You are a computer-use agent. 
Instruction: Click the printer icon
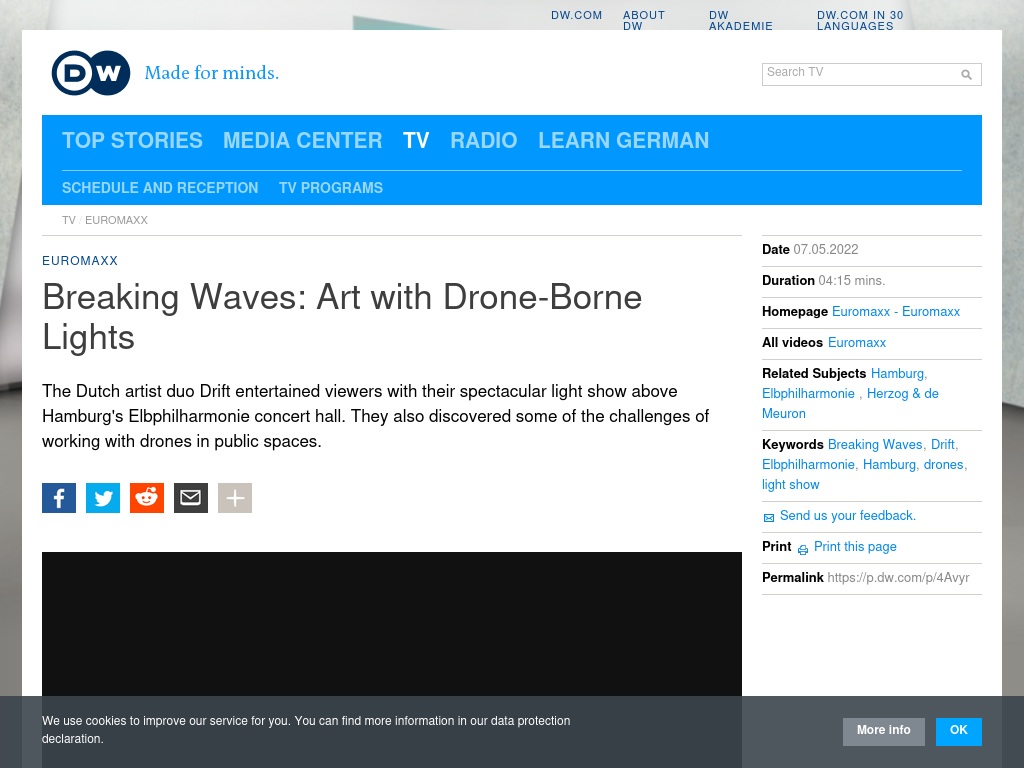pos(803,550)
